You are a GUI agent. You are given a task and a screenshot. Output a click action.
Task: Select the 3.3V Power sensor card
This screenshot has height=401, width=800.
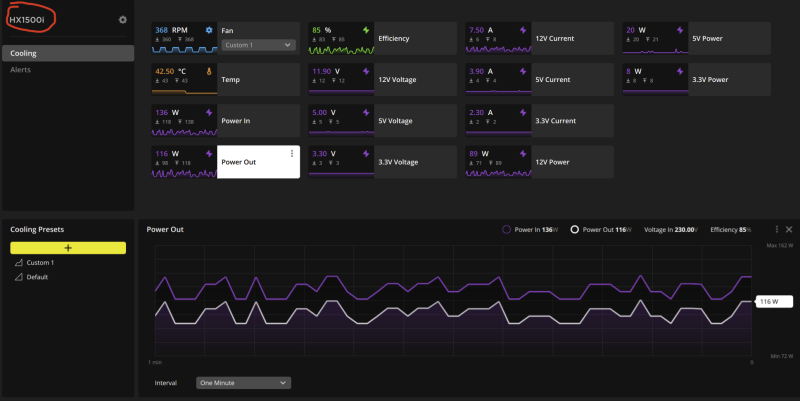696,80
